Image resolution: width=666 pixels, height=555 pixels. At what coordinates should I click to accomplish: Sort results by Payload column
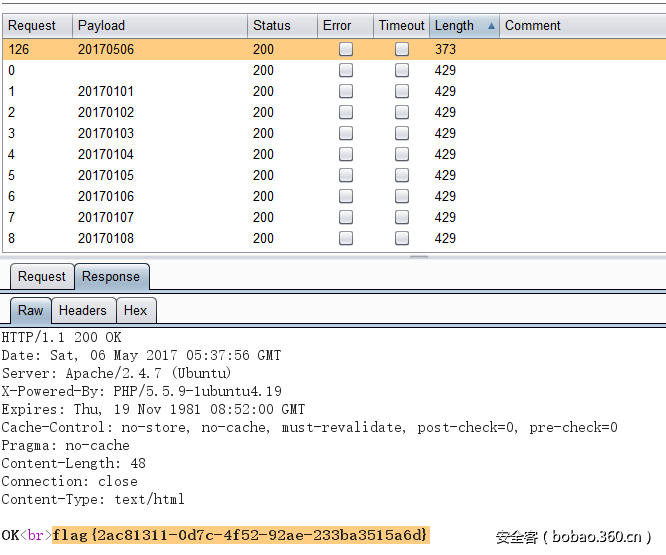click(x=101, y=26)
